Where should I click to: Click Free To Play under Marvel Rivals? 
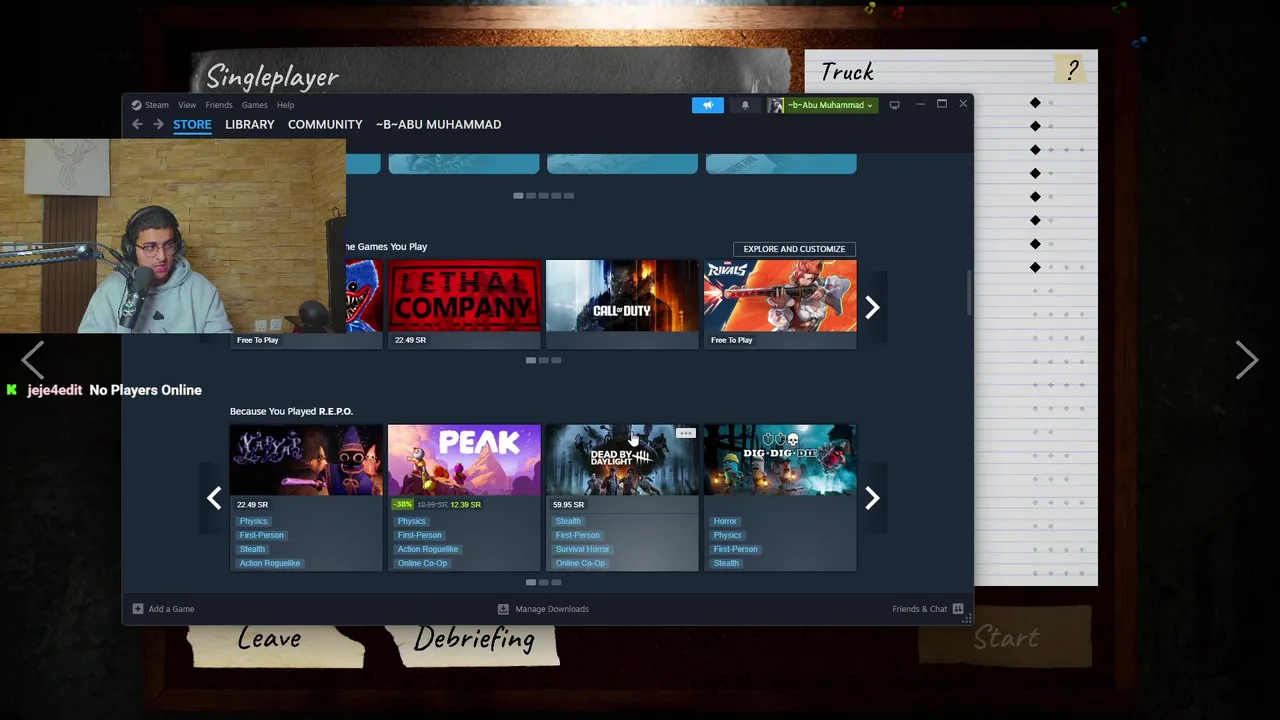(x=732, y=340)
